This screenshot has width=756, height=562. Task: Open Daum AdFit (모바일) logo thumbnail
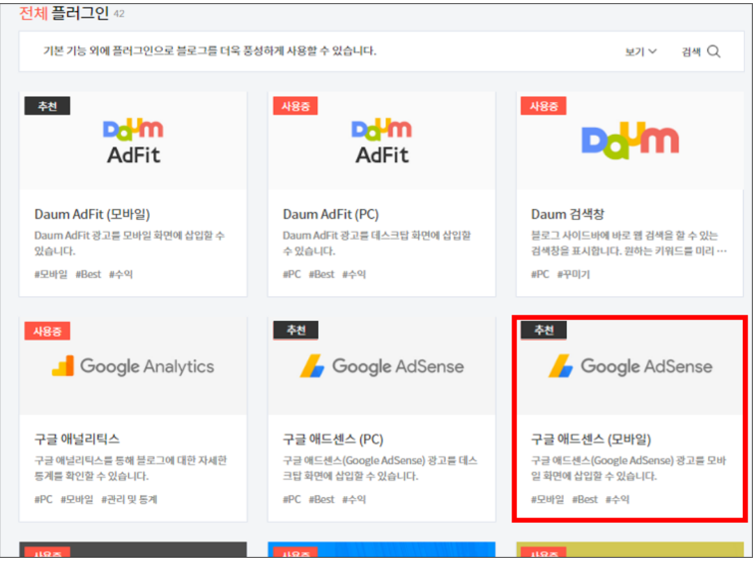coord(133,141)
